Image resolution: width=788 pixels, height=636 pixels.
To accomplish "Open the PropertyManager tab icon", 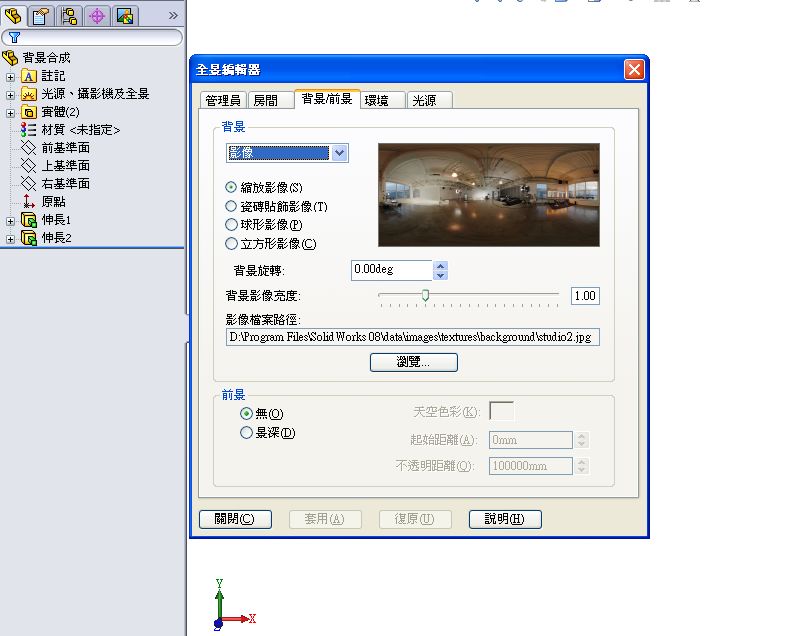I will [x=41, y=16].
